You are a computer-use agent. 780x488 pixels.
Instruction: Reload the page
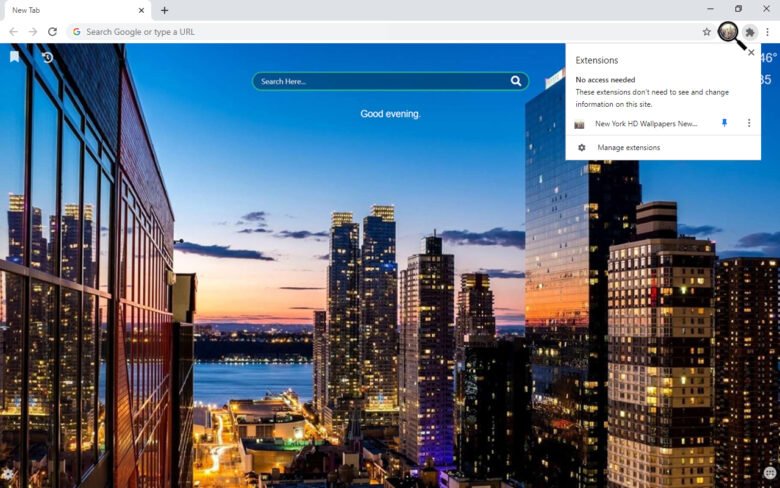[x=52, y=32]
